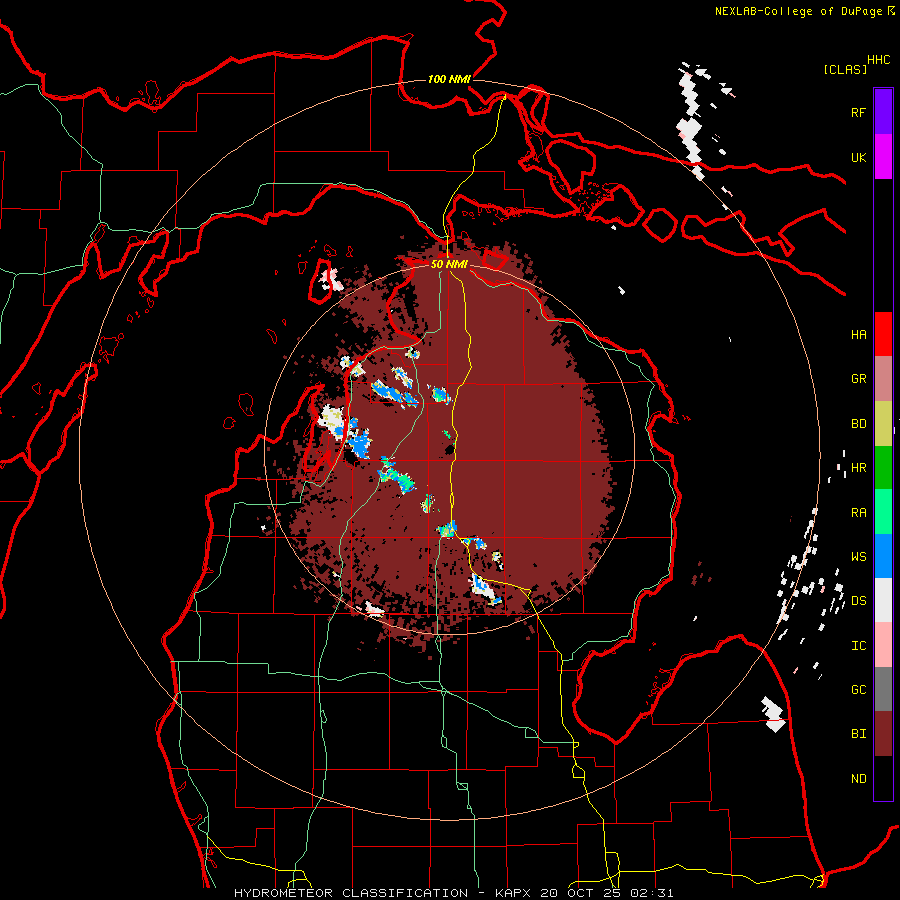Click the GR legend label
Image resolution: width=900 pixels, height=900 pixels.
[858, 379]
